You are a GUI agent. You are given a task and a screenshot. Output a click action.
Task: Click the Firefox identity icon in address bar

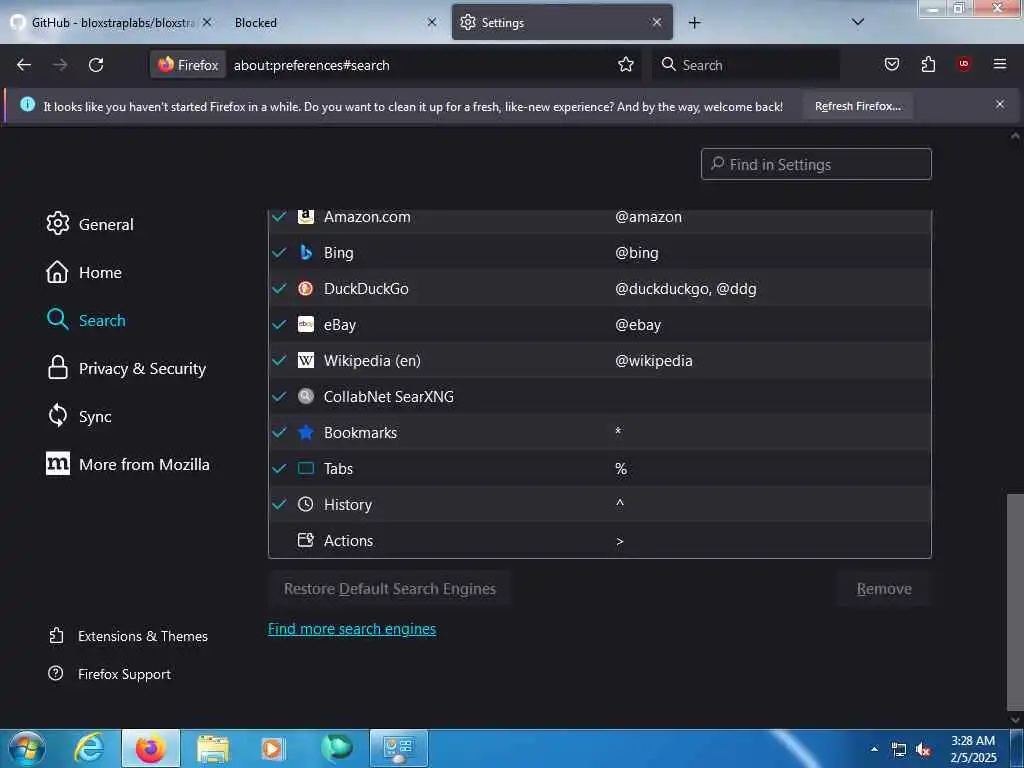[188, 65]
